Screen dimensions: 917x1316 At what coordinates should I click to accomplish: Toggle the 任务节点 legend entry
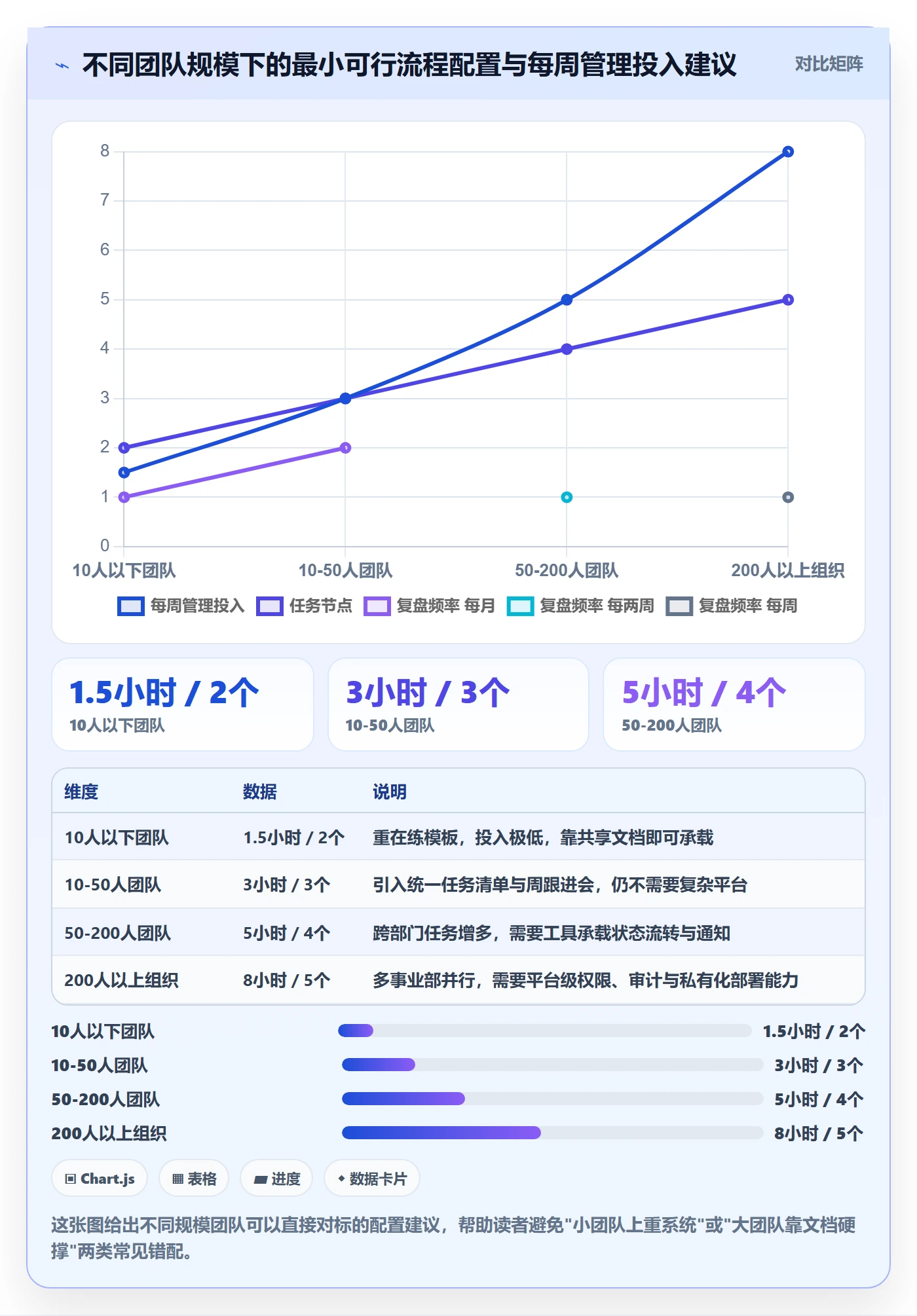[304, 606]
